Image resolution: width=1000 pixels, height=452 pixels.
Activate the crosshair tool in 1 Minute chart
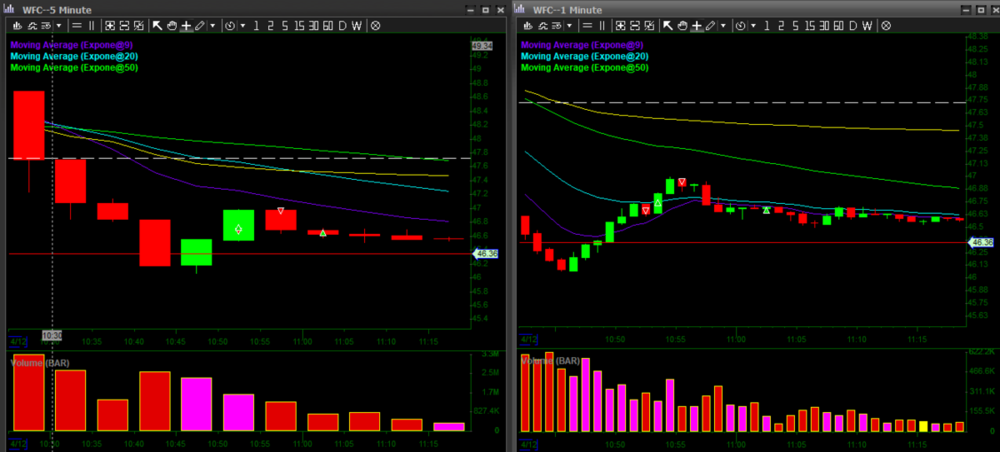click(x=696, y=25)
